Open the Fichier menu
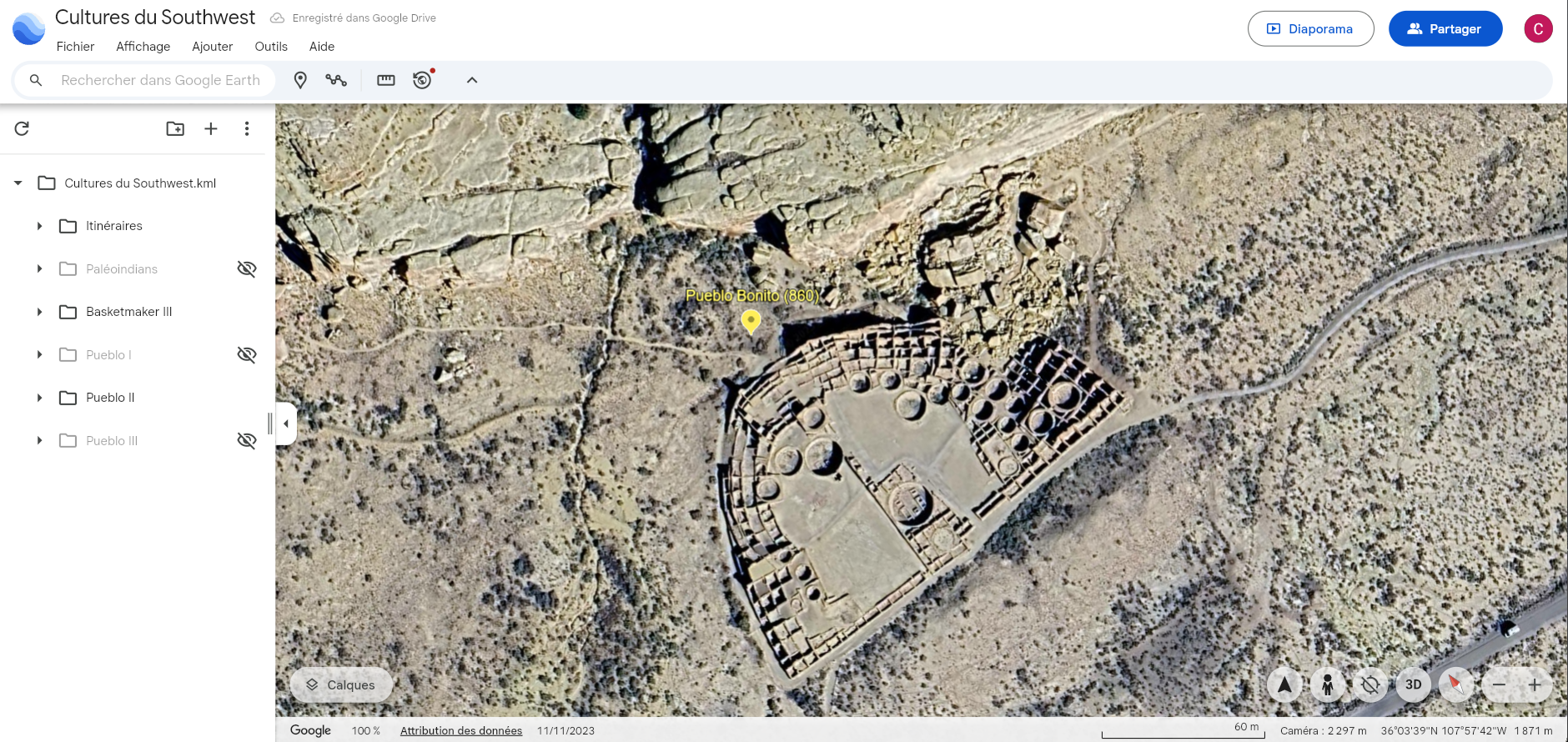 pos(75,47)
